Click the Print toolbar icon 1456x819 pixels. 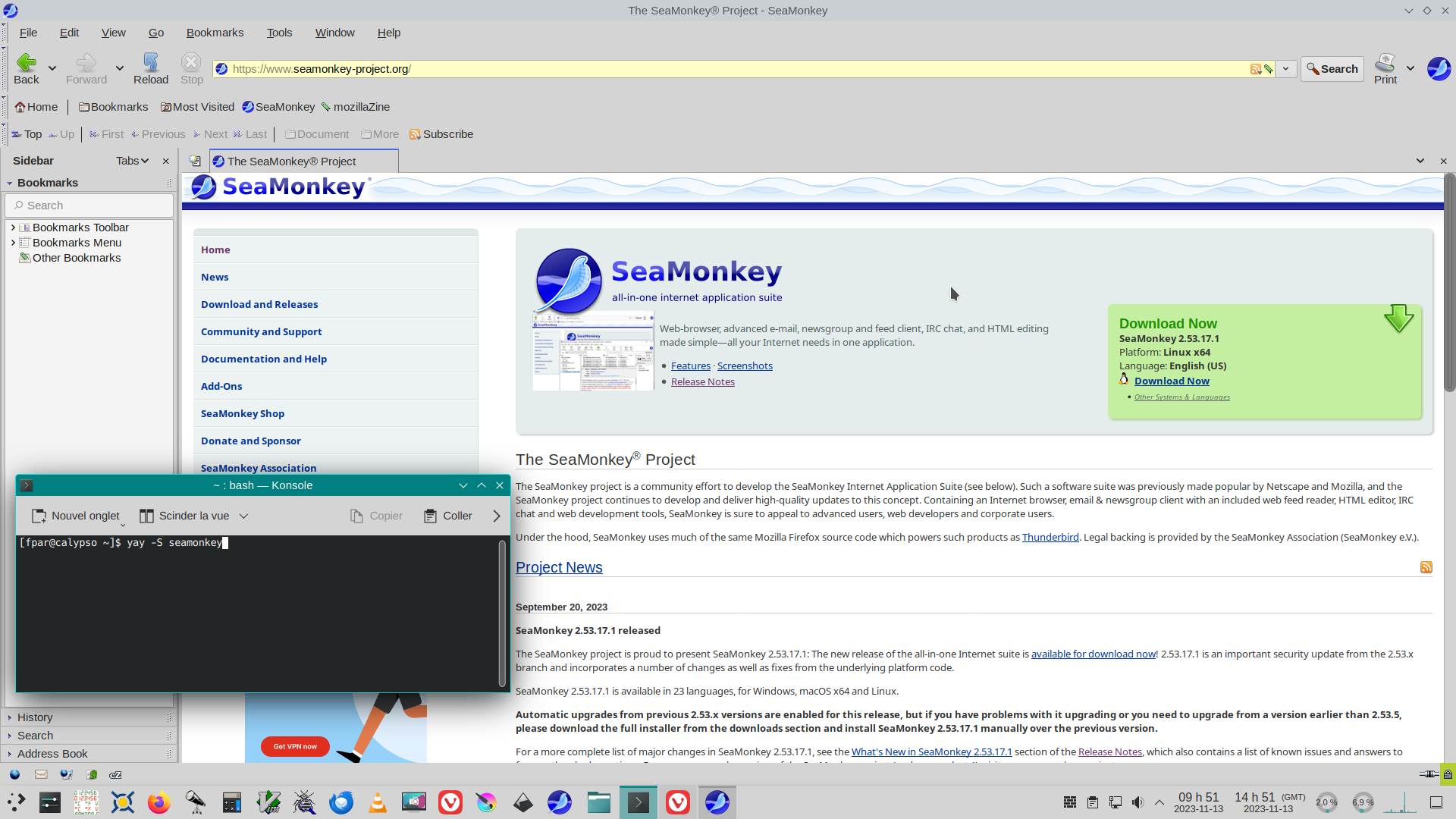coord(1385,63)
